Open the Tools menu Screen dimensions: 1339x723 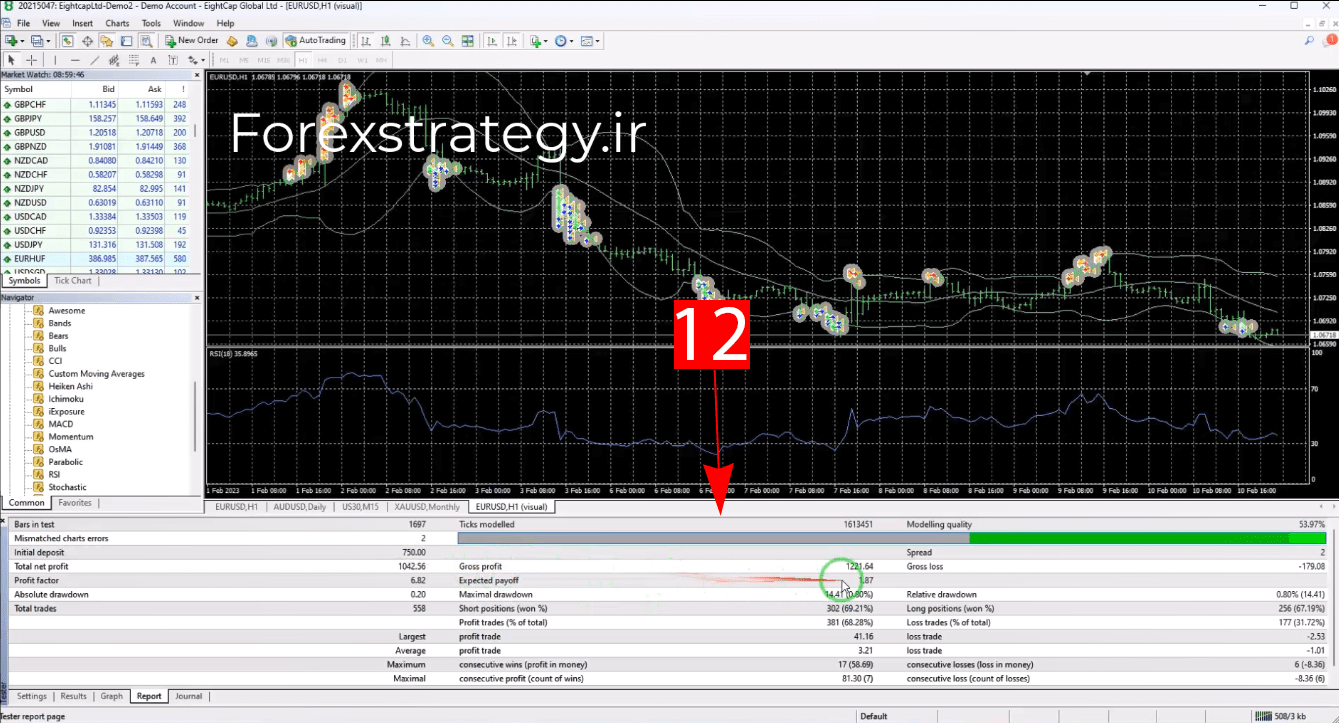(x=151, y=23)
